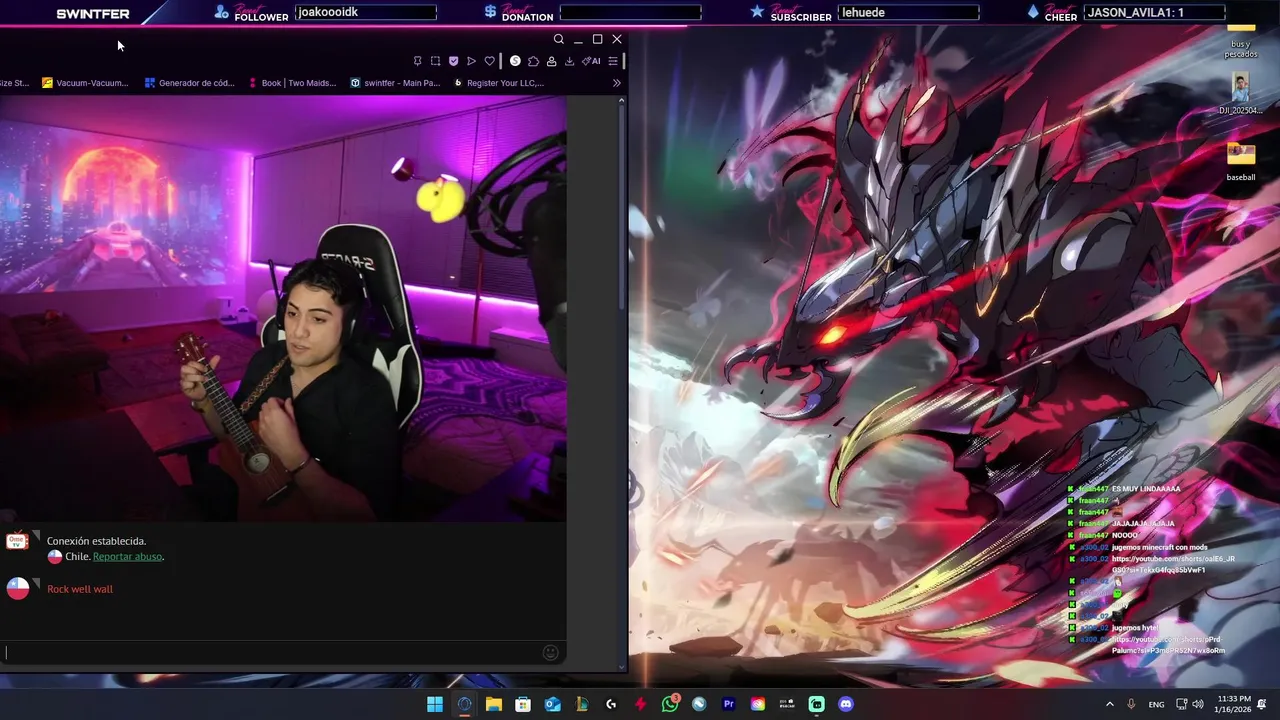Open the Register Your LLC bookmark
The height and width of the screenshot is (720, 1280).
(498, 83)
